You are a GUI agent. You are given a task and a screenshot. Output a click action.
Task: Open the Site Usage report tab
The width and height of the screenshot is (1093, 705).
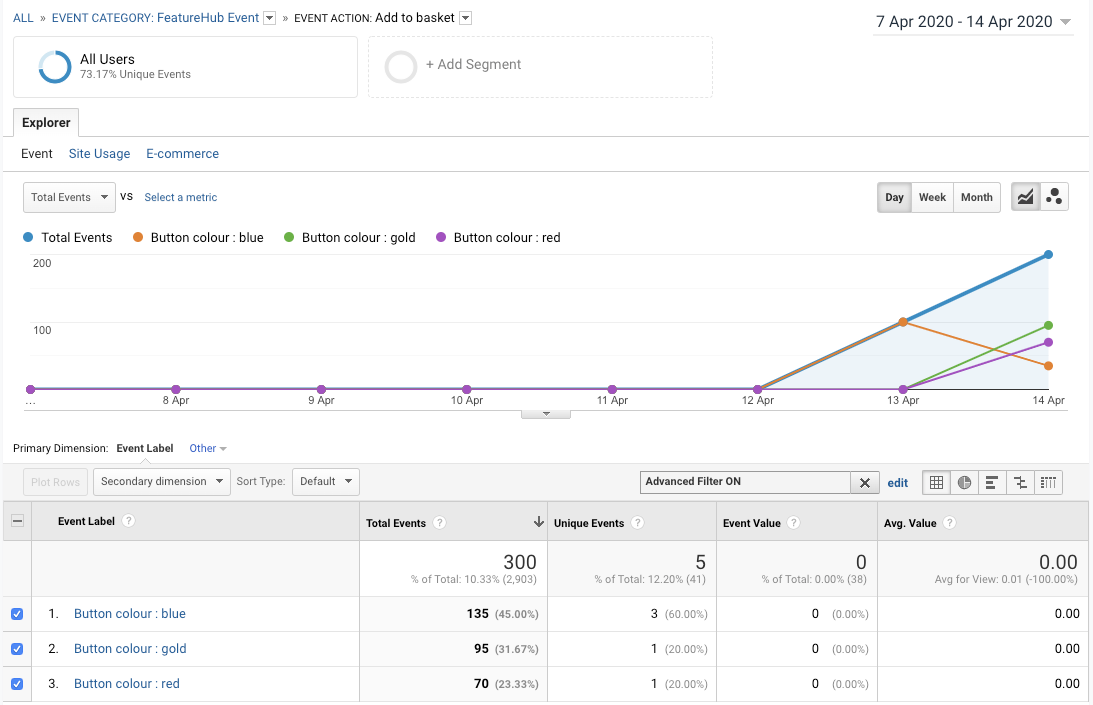[99, 153]
